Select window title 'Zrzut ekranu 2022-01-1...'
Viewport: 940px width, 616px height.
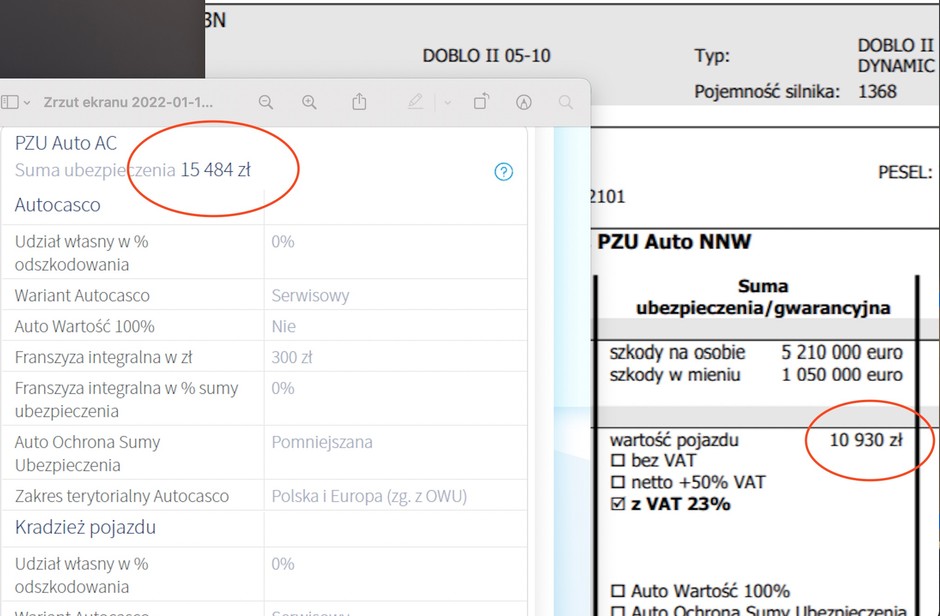pyautogui.click(x=128, y=102)
